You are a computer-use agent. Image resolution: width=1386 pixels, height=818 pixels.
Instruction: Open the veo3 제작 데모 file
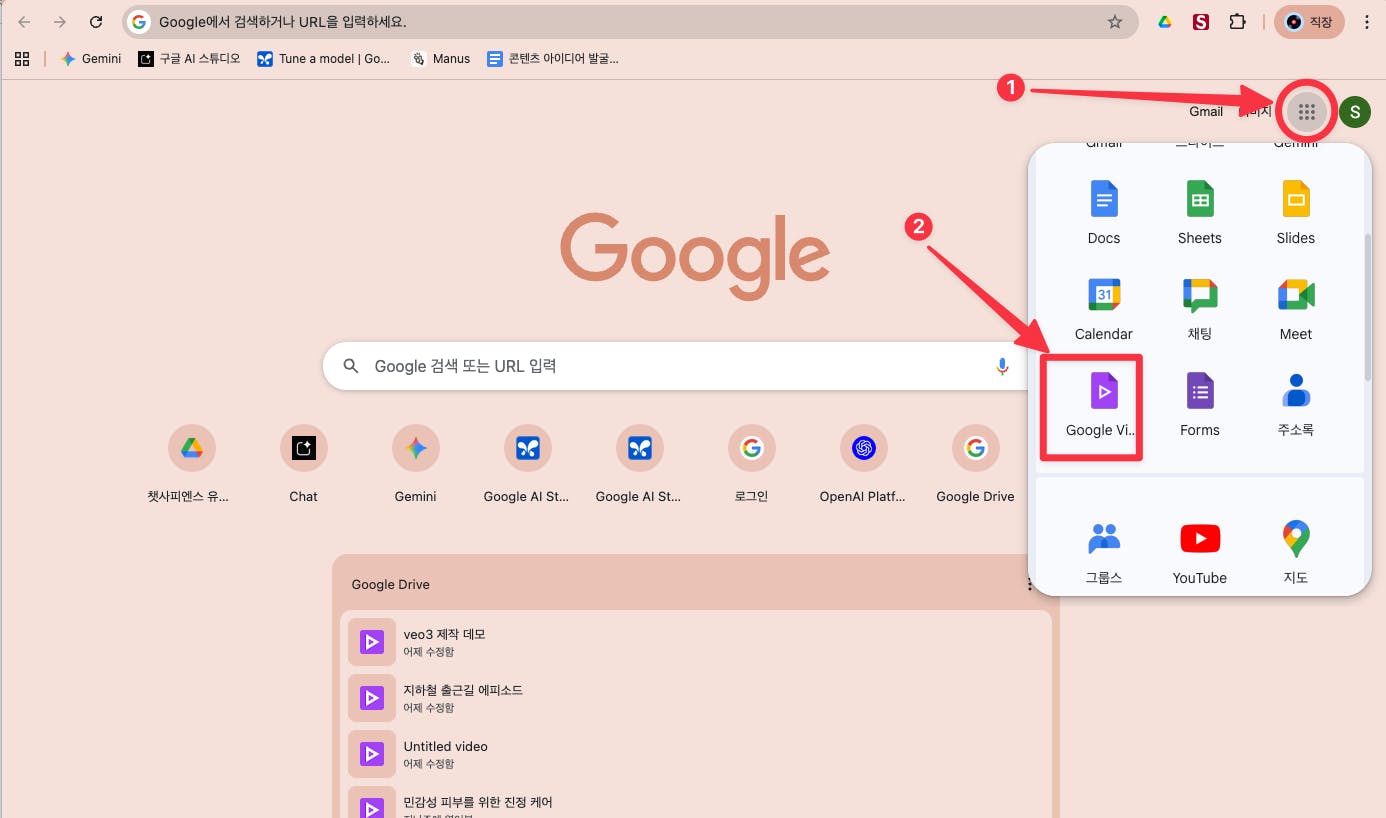click(696, 642)
